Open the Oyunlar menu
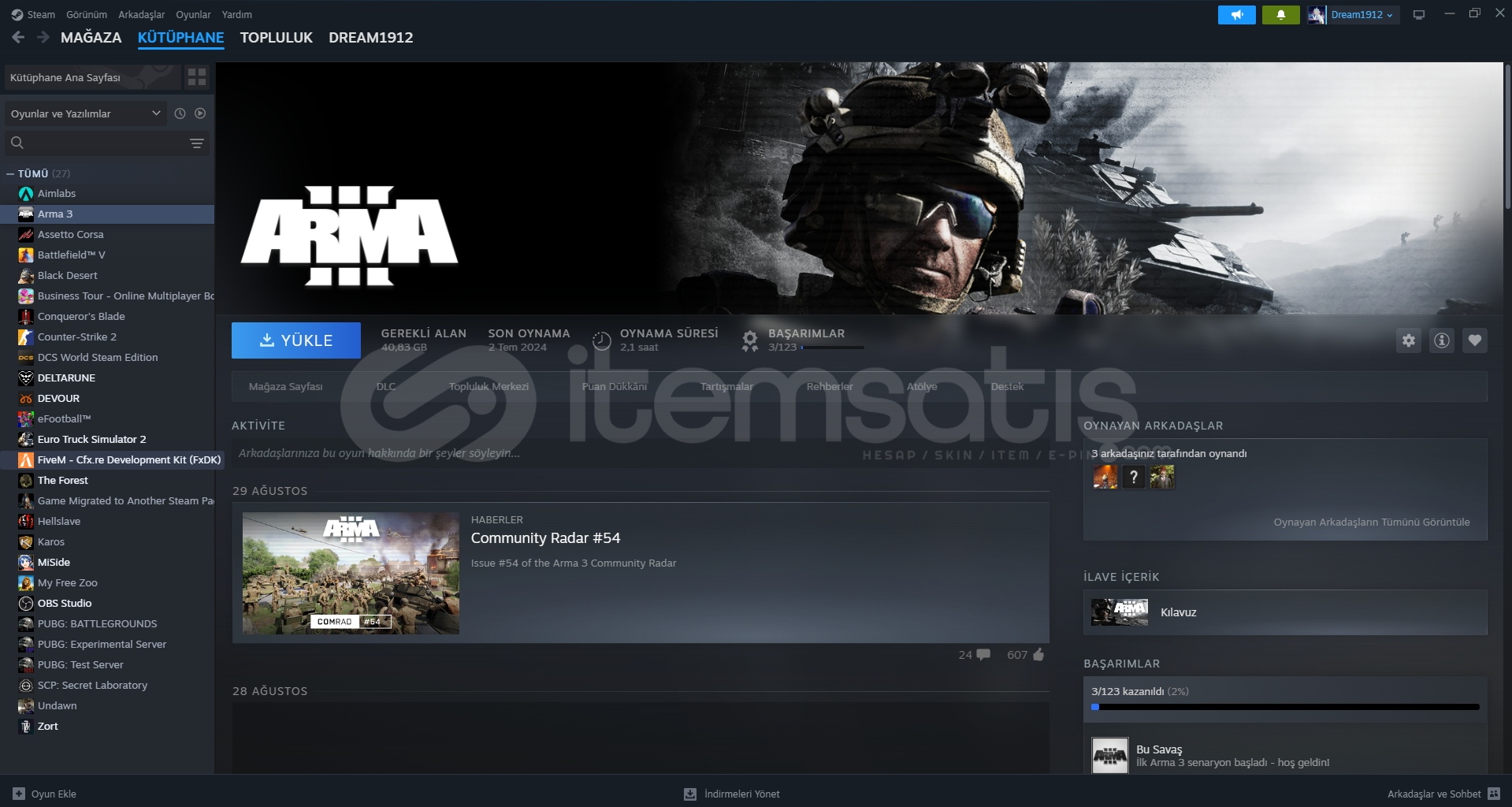 (193, 14)
